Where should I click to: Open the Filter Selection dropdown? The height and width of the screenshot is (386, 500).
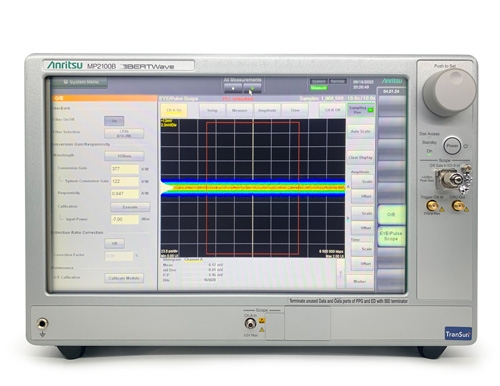tap(124, 134)
